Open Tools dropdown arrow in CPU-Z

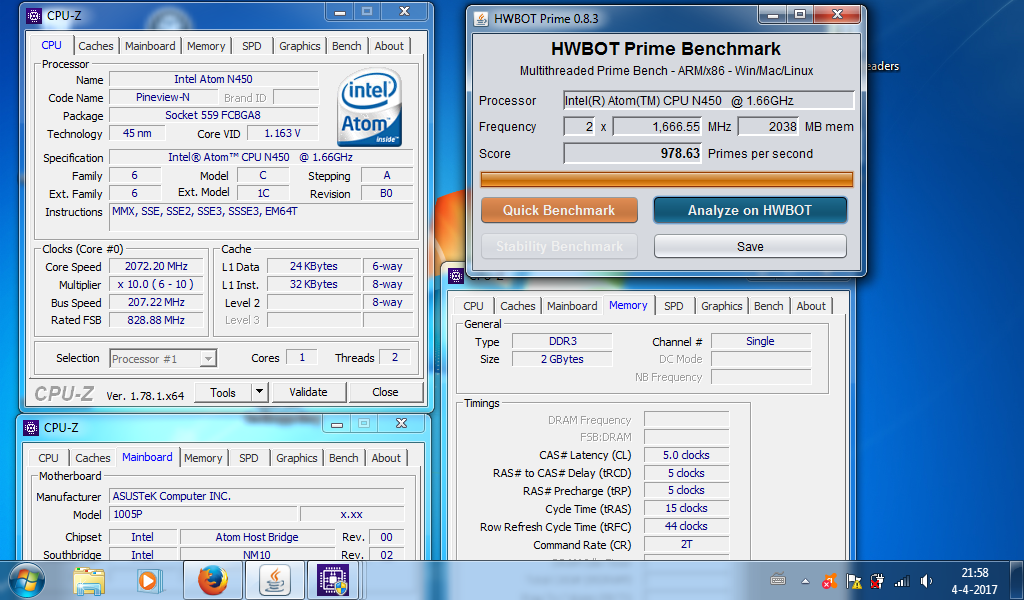pyautogui.click(x=259, y=392)
